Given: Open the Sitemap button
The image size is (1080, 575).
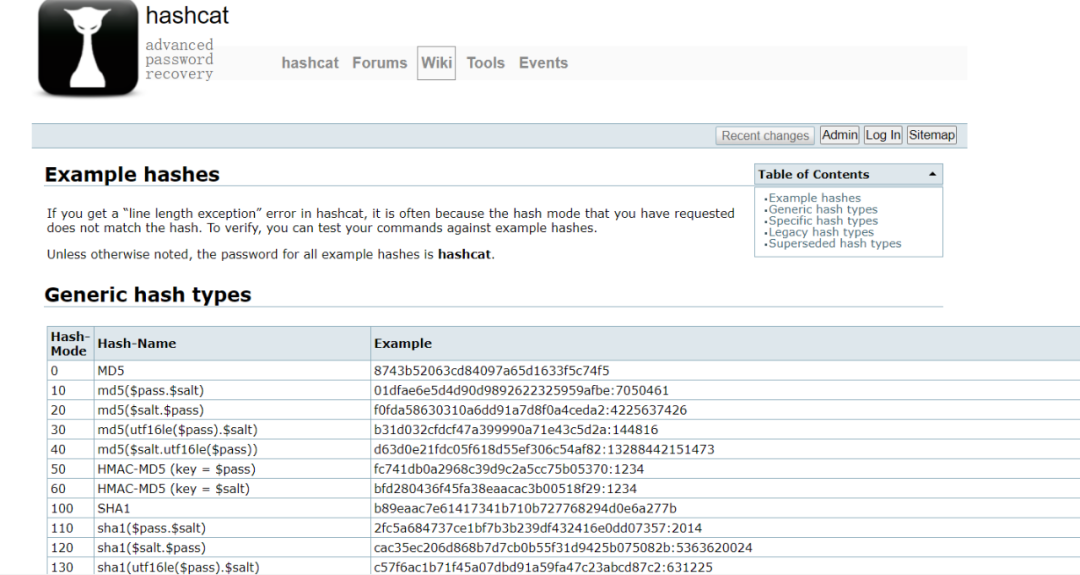Looking at the screenshot, I should (x=932, y=135).
